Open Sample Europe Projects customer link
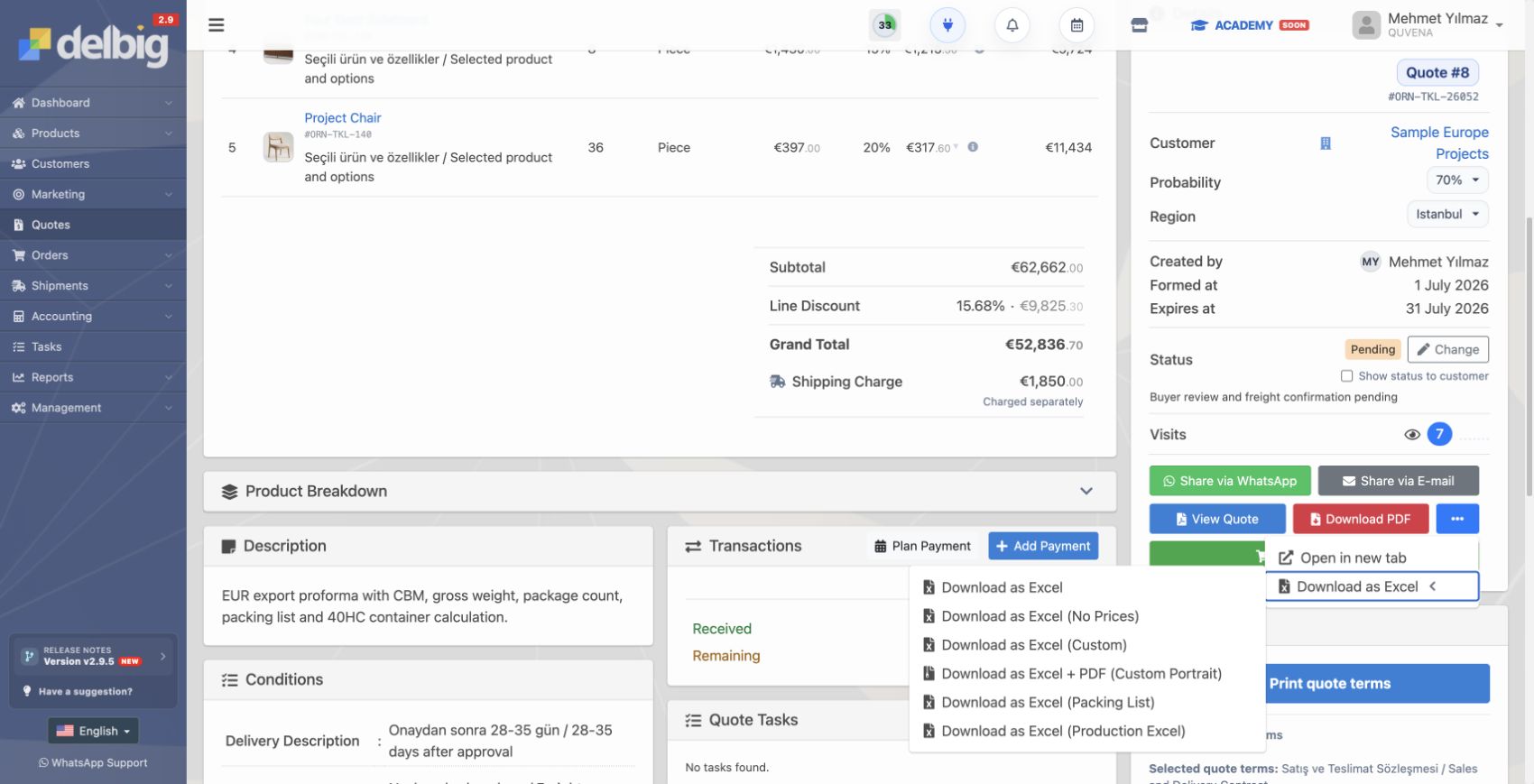The width and height of the screenshot is (1534, 784). pyautogui.click(x=1439, y=143)
